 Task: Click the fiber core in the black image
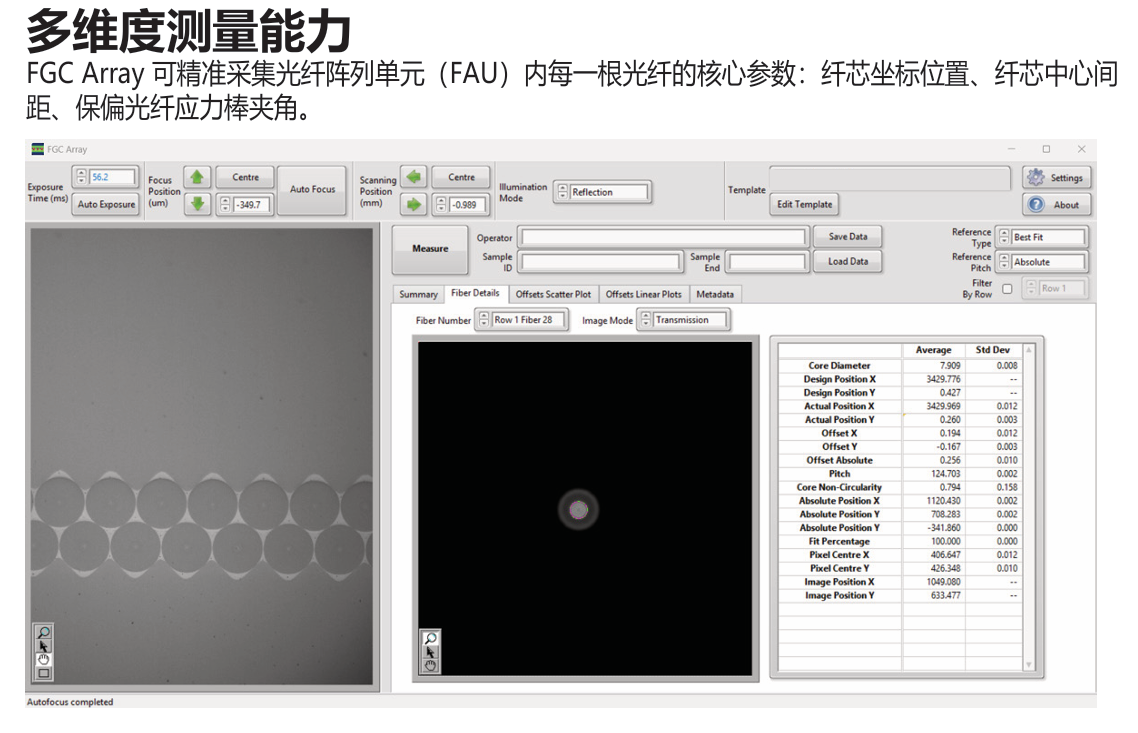coord(578,509)
